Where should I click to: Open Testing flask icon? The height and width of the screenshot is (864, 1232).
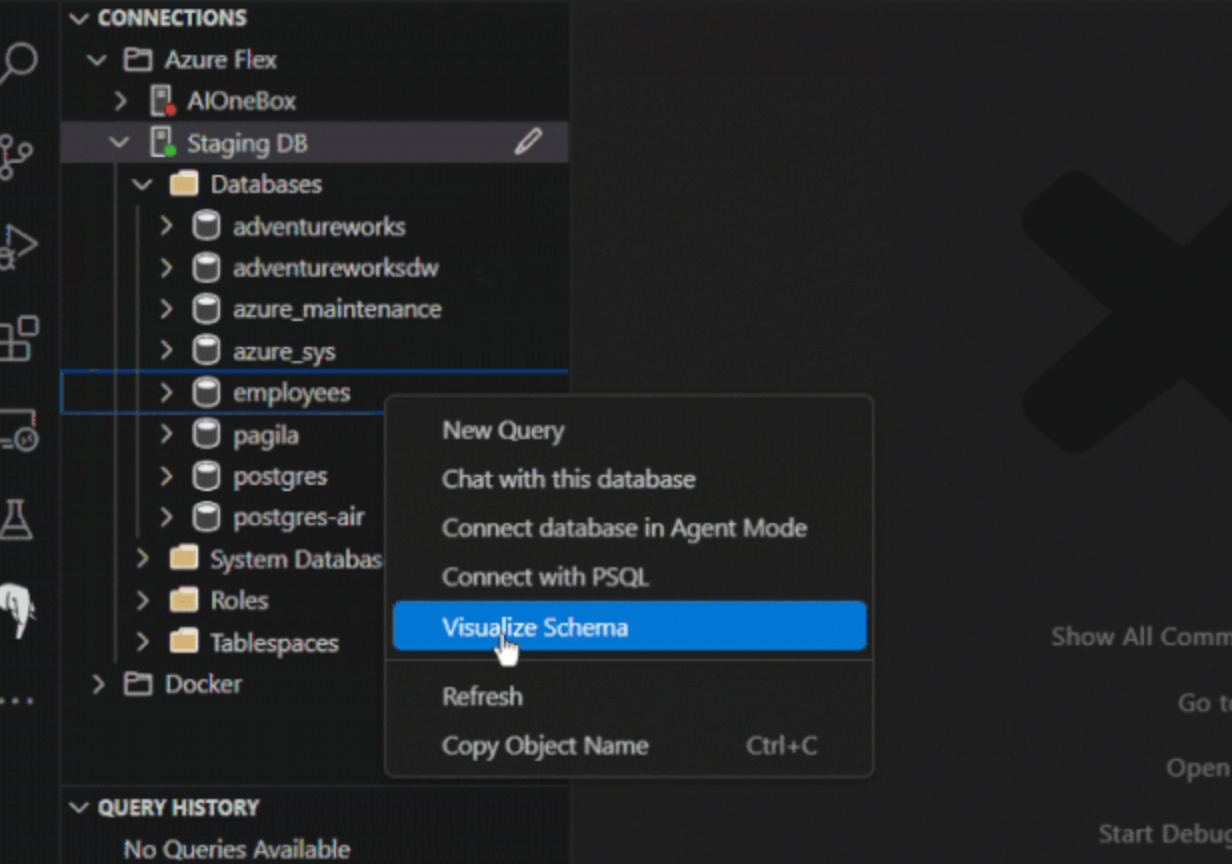(x=16, y=520)
